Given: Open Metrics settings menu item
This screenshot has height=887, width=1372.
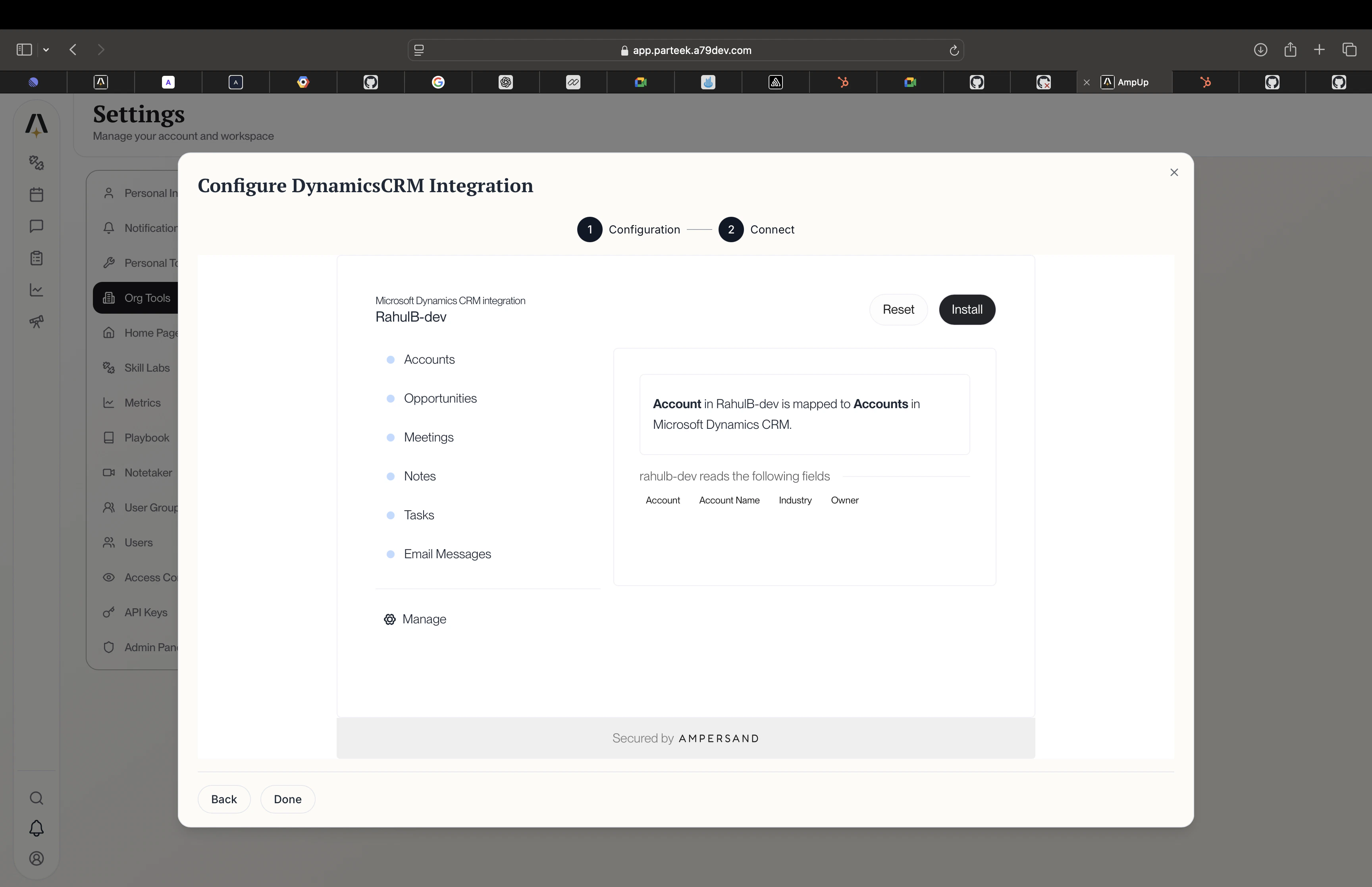Looking at the screenshot, I should (136, 403).
